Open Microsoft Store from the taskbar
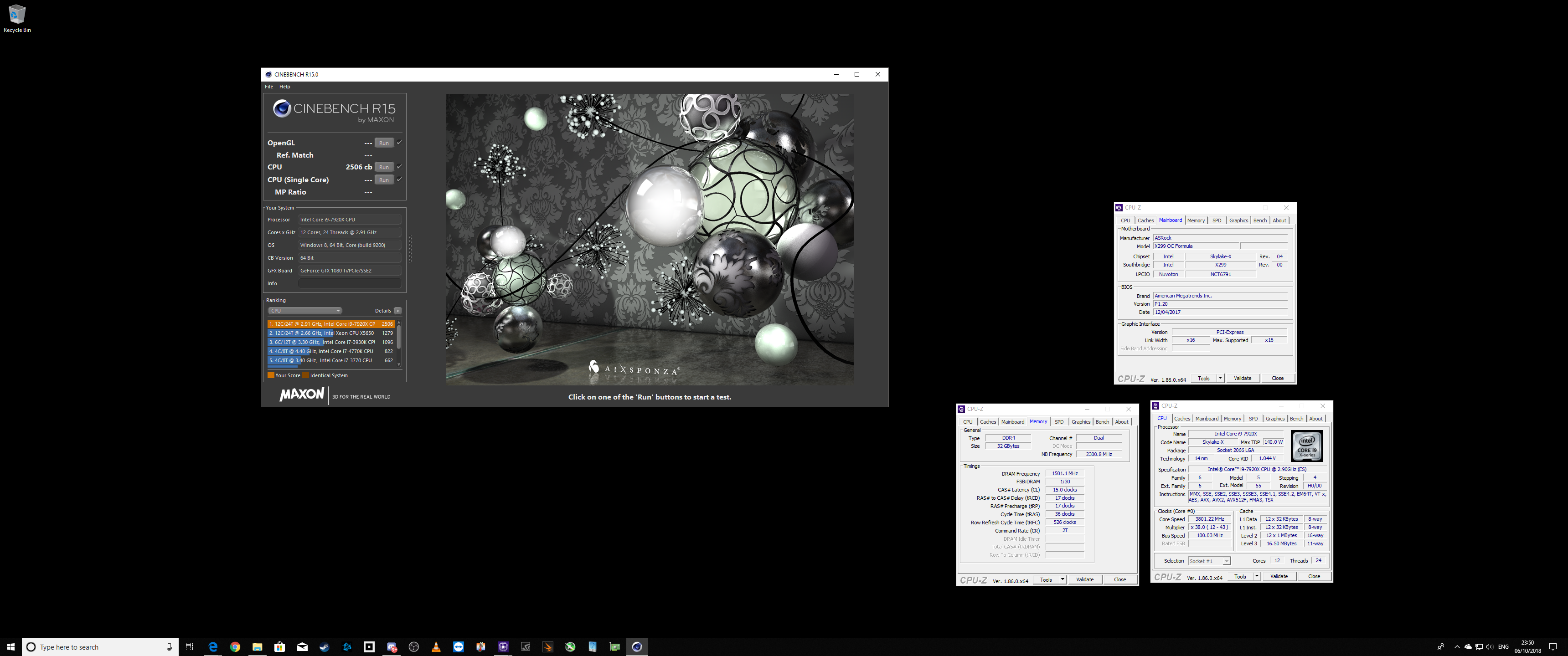Image resolution: width=1568 pixels, height=656 pixels. 279,647
